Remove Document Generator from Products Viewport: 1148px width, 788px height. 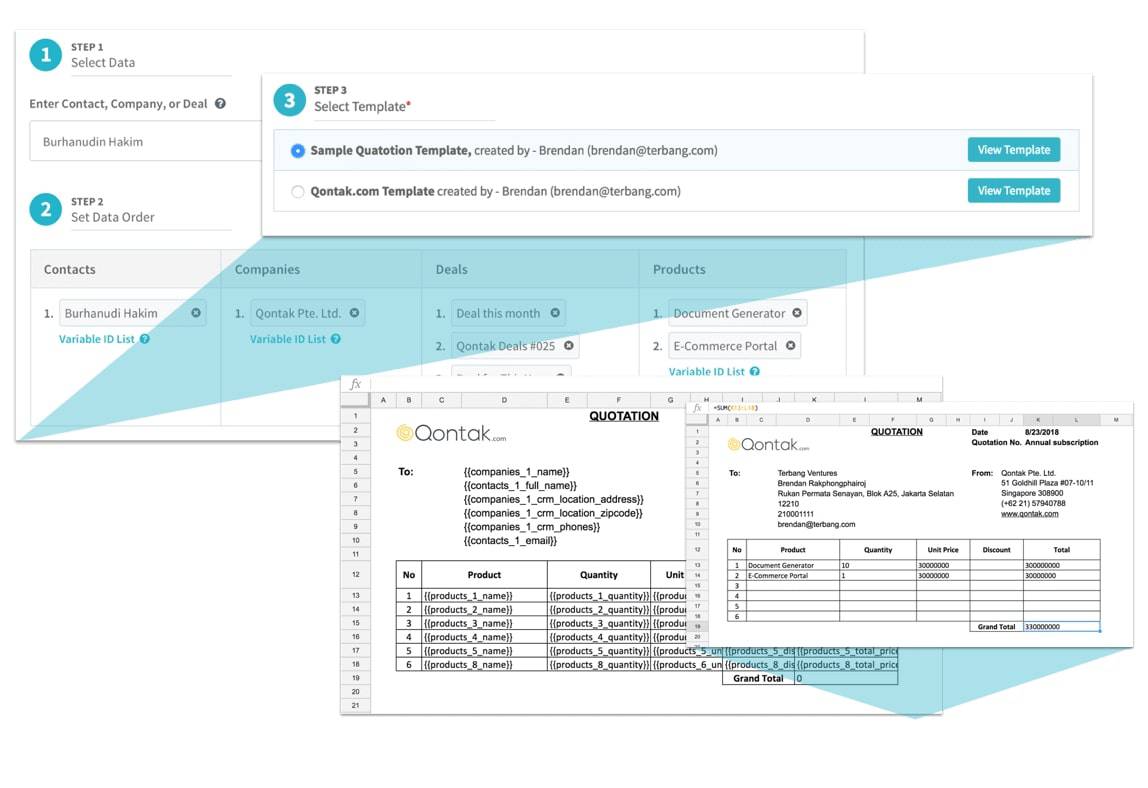point(797,313)
